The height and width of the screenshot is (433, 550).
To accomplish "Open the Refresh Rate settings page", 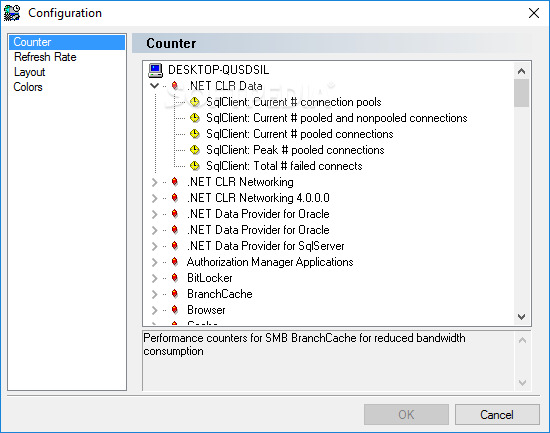I will (x=45, y=57).
